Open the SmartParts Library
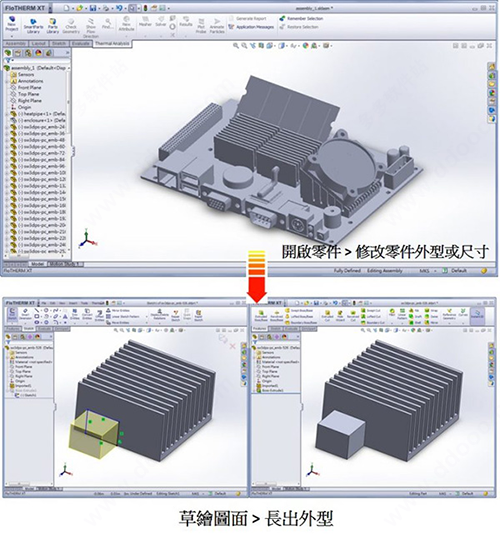 [33, 26]
